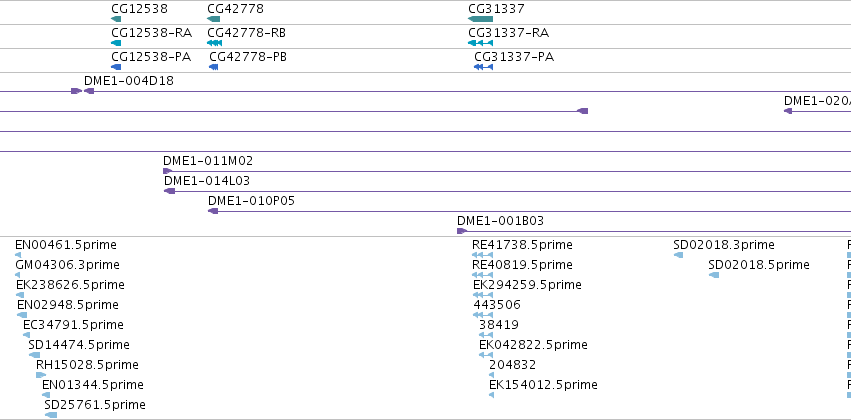Click the CG12538-RA transcript label
This screenshot has width=851, height=420.
151,33
